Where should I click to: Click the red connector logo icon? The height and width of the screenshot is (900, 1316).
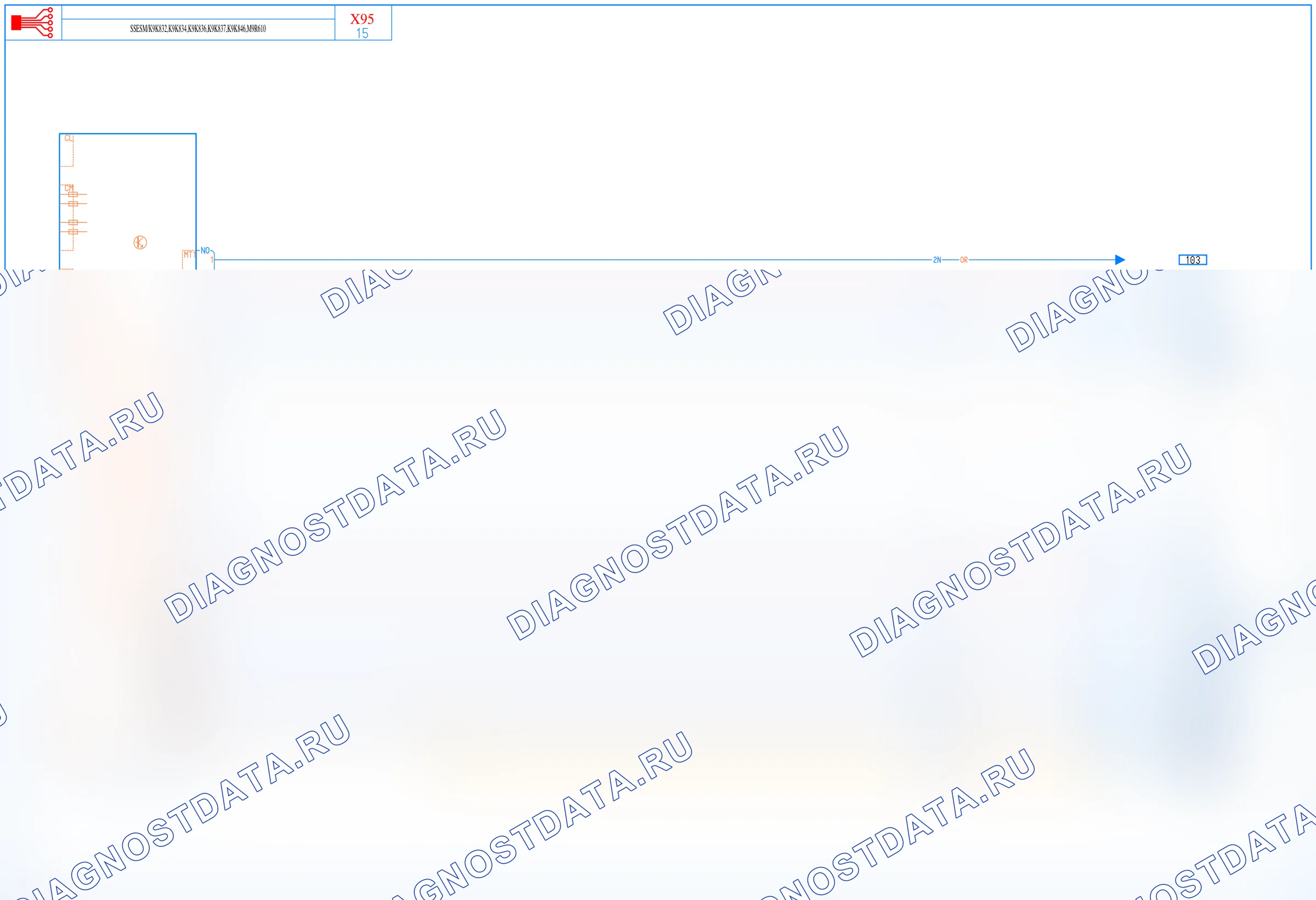pyautogui.click(x=32, y=22)
